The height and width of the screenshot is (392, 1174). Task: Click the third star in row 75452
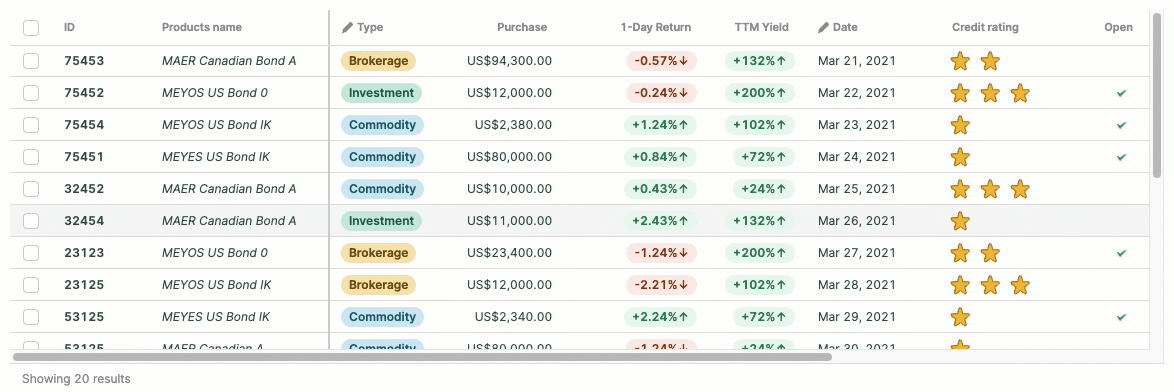pos(1020,93)
